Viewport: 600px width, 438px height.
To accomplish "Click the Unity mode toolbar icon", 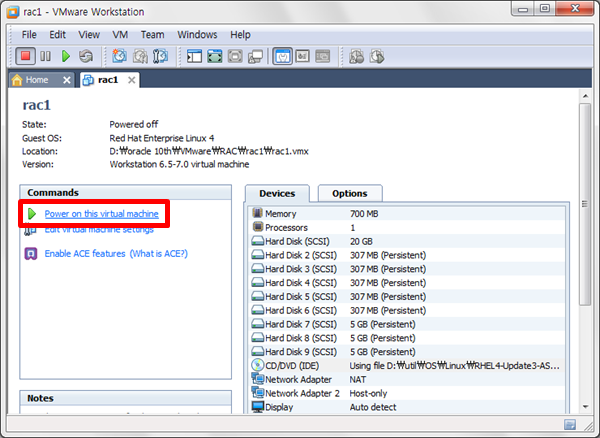I will [255, 56].
